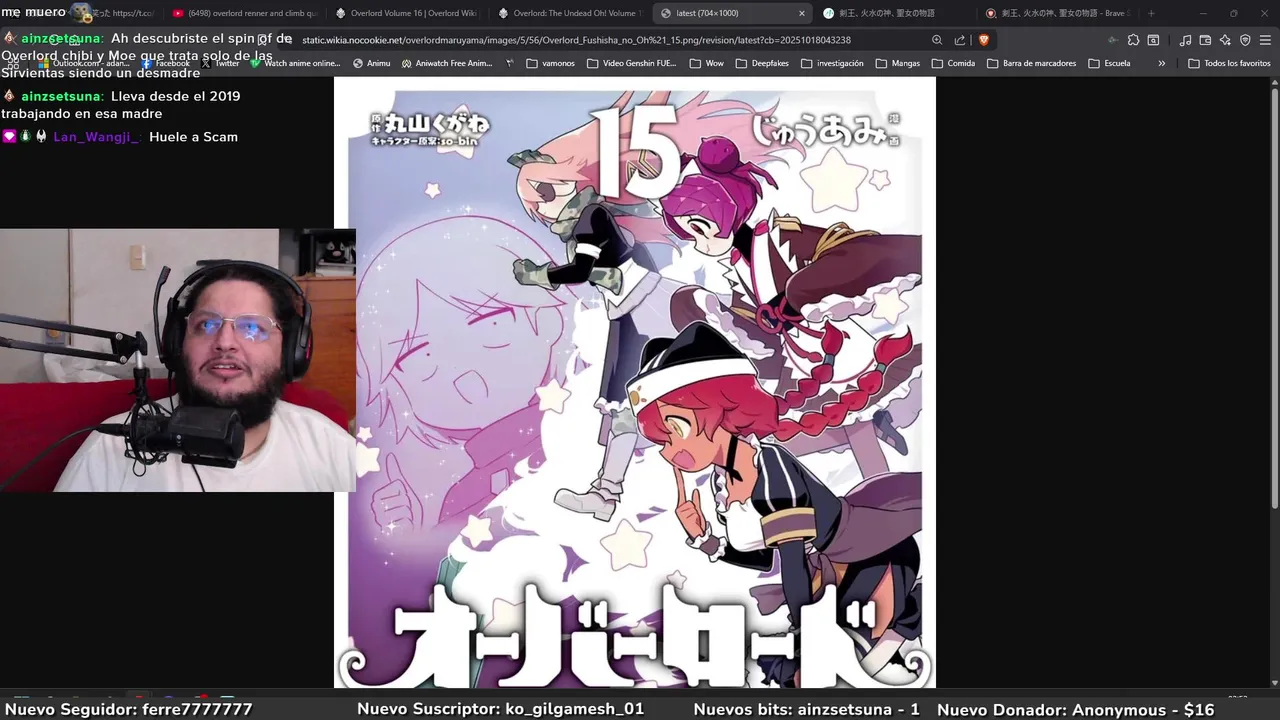Switch to the YouTube overlord renner and climb tab
Screen dimensions: 1280x720
coord(245,13)
